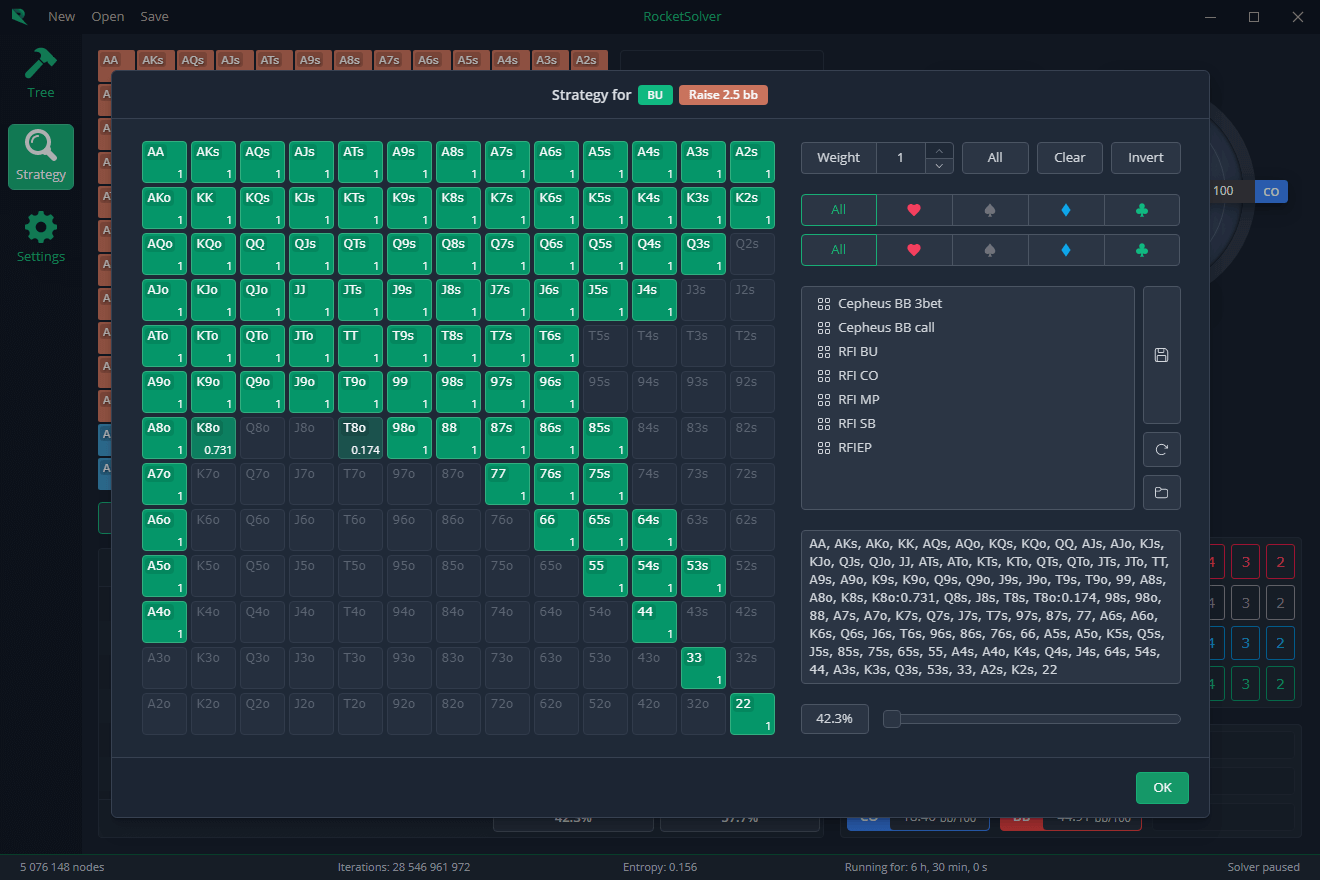Viewport: 1320px width, 880px height.
Task: Toggle the hearts suit filter
Action: 913,209
